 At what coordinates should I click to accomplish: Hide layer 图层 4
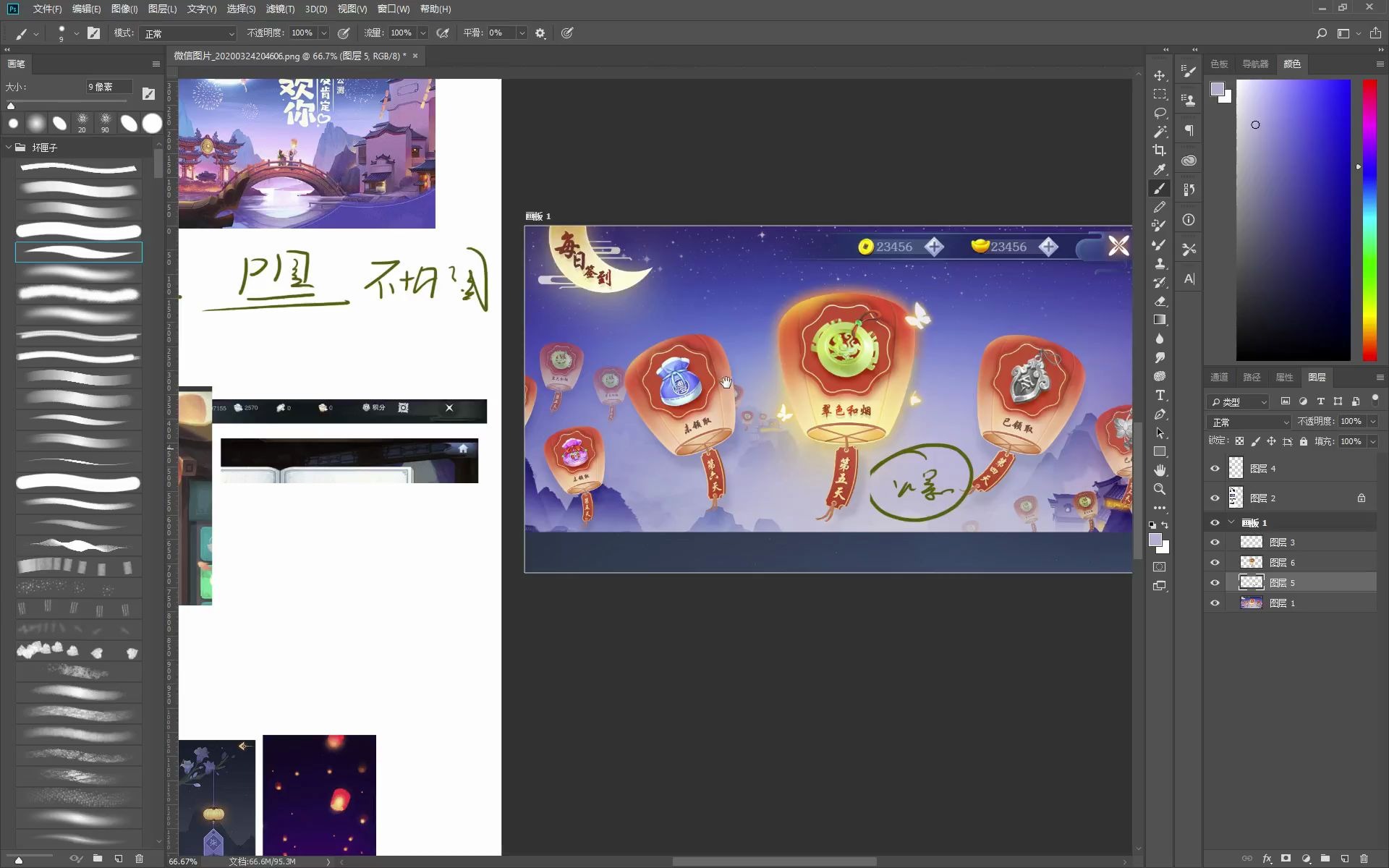1215,469
